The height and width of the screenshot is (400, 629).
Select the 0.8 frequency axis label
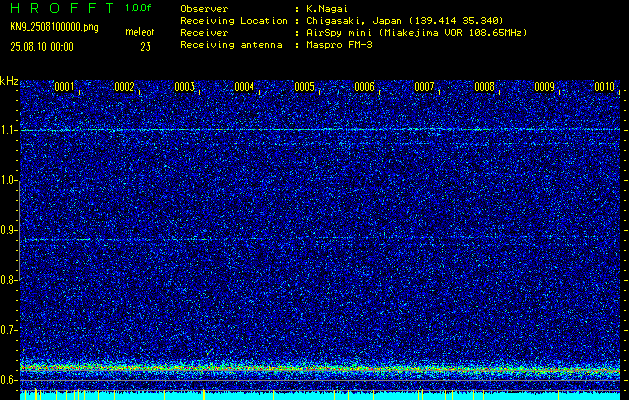coord(8,280)
